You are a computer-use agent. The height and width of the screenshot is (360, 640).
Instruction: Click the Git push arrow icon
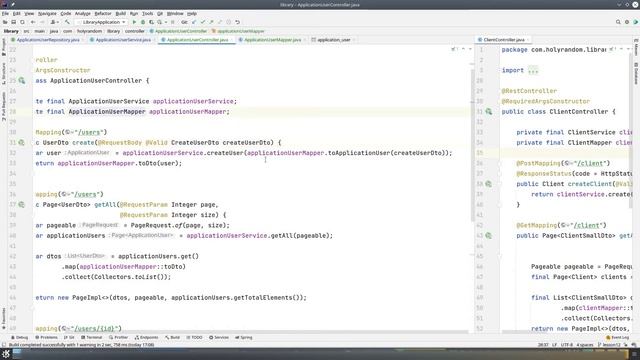click(x=211, y=22)
